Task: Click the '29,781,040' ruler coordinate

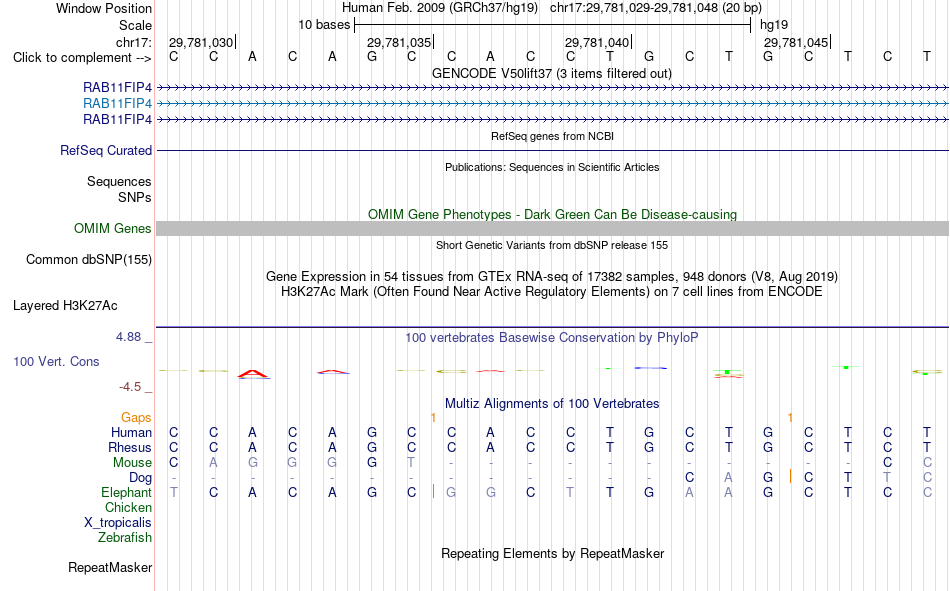Action: tap(597, 42)
